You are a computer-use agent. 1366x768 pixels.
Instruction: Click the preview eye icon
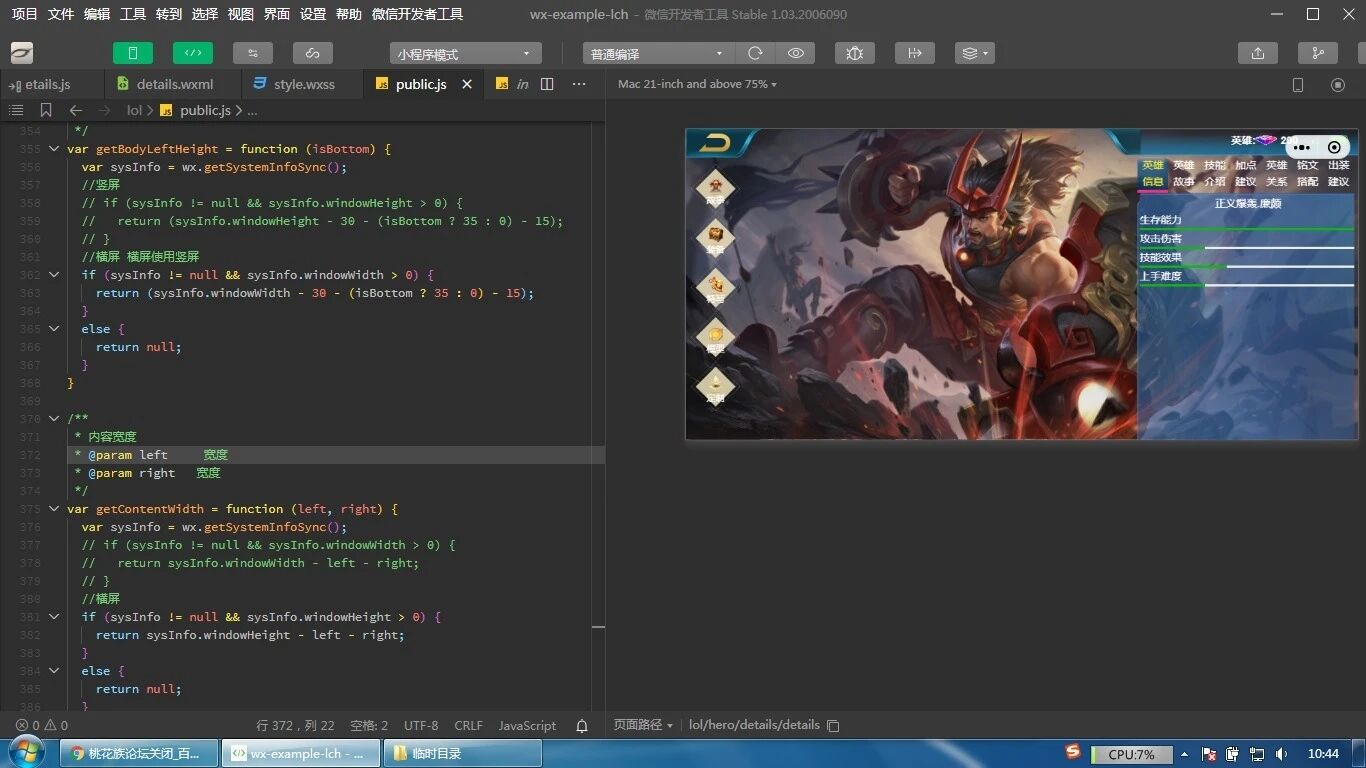tap(796, 53)
